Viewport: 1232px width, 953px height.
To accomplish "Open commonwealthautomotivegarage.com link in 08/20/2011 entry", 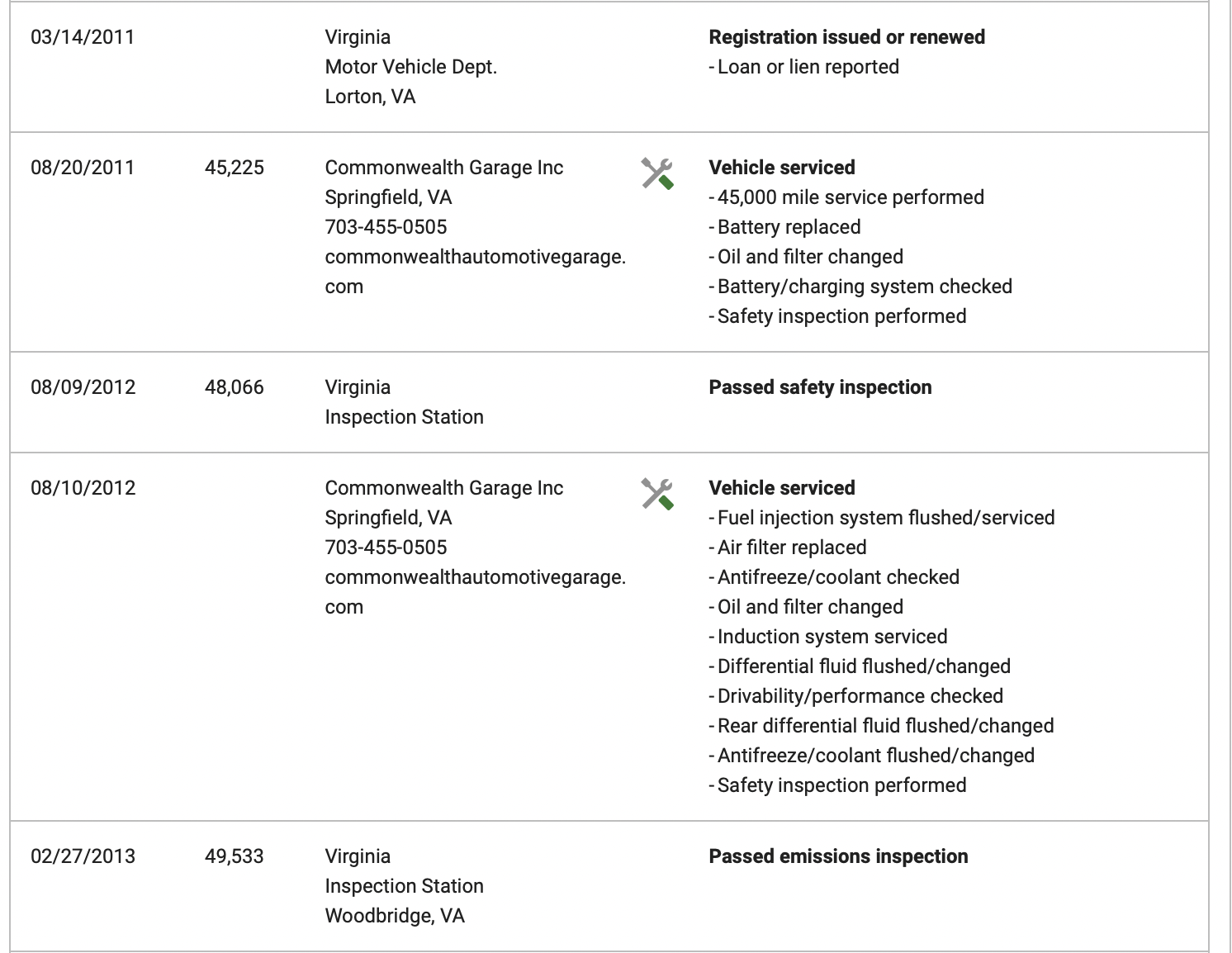I will click(x=476, y=272).
